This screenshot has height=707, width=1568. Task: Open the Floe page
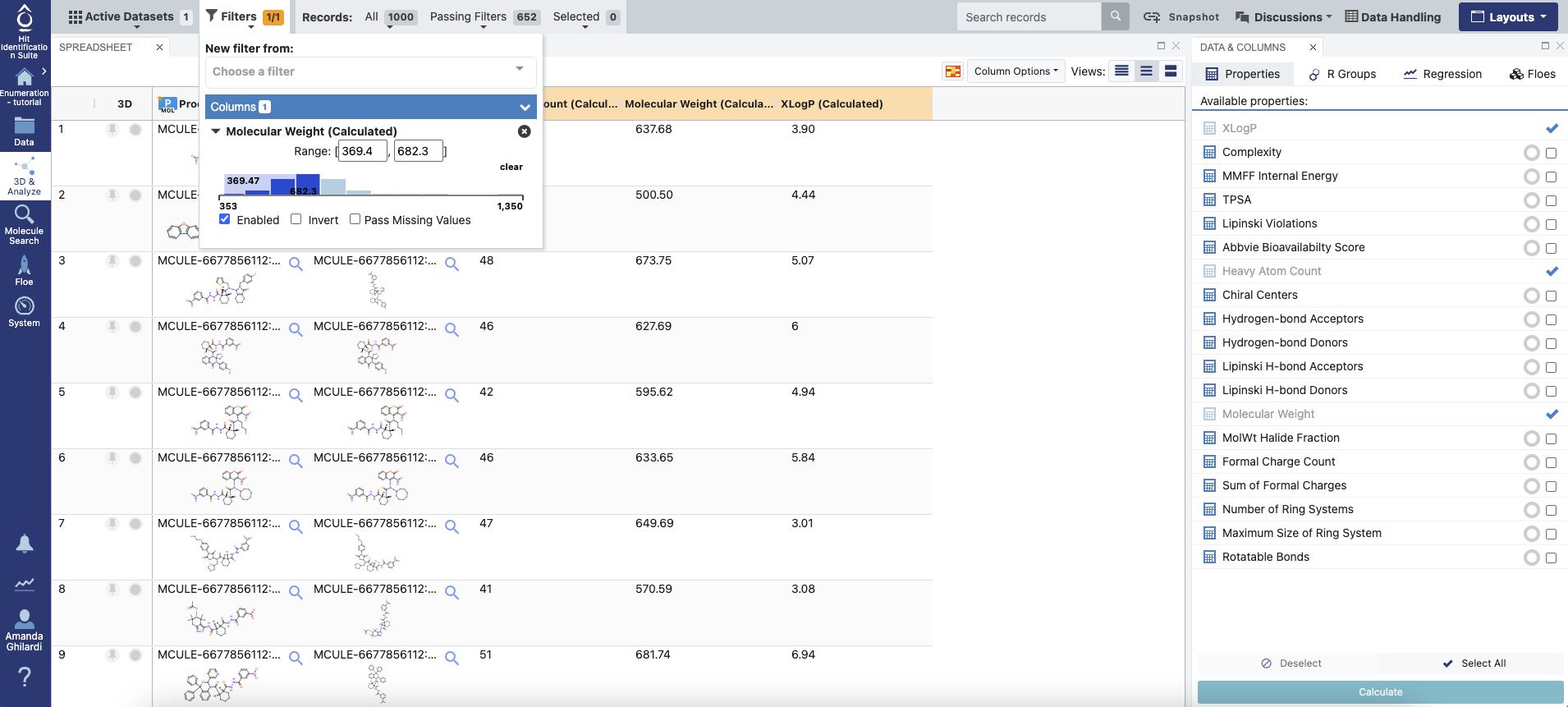click(25, 270)
